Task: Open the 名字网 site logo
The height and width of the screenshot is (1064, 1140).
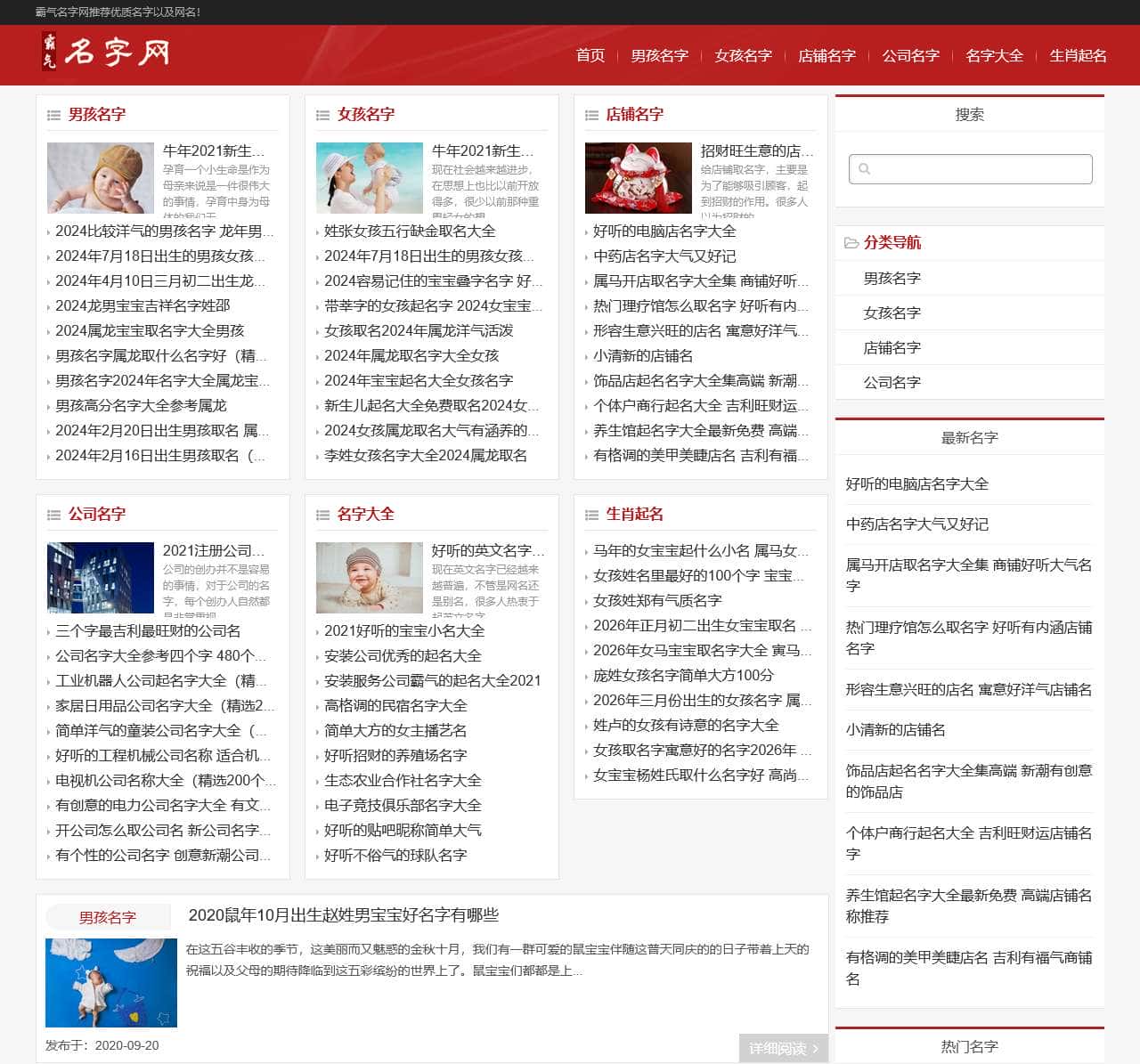Action: tap(101, 54)
